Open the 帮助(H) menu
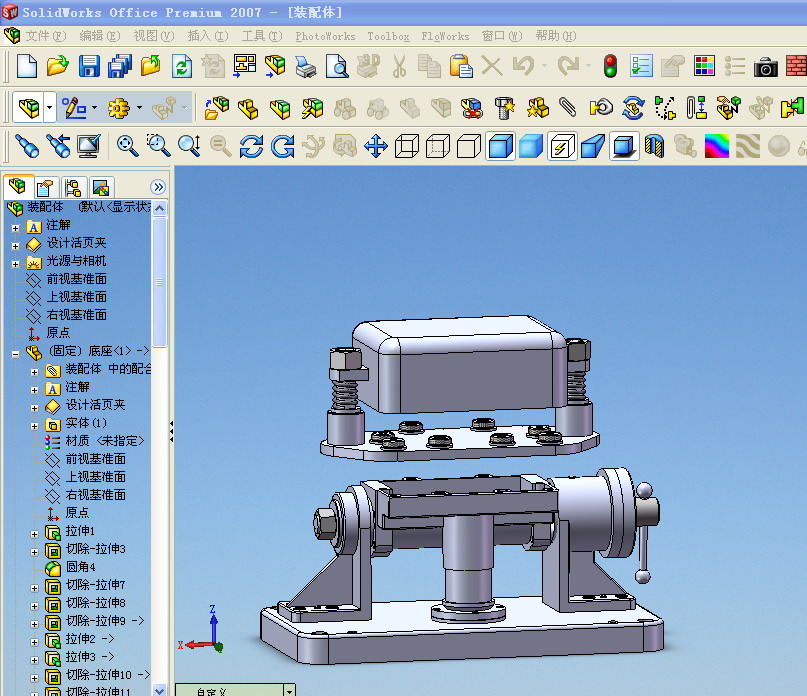Image resolution: width=807 pixels, height=696 pixels. click(x=555, y=36)
